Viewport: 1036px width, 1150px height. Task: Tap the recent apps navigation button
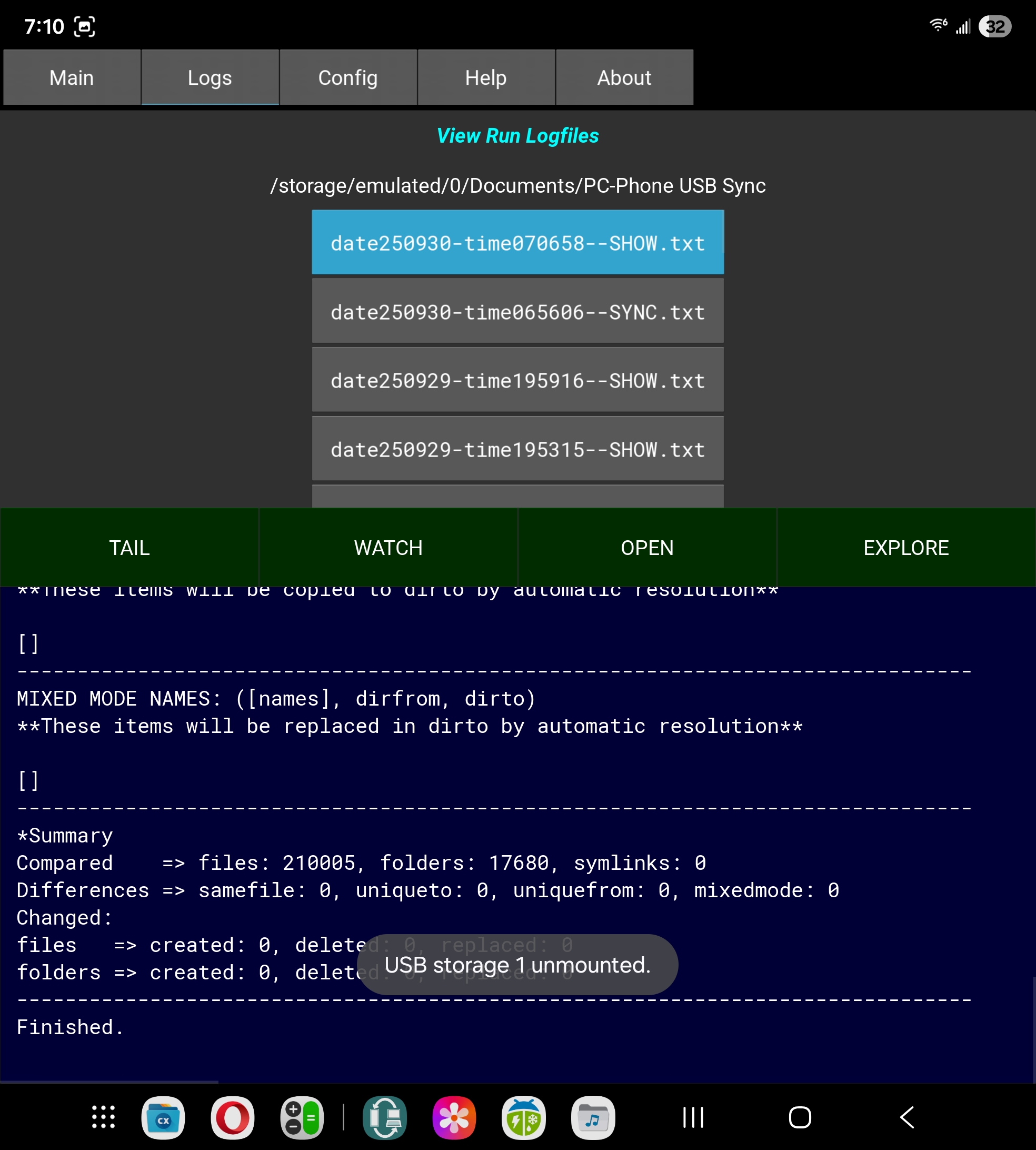coord(693,1117)
